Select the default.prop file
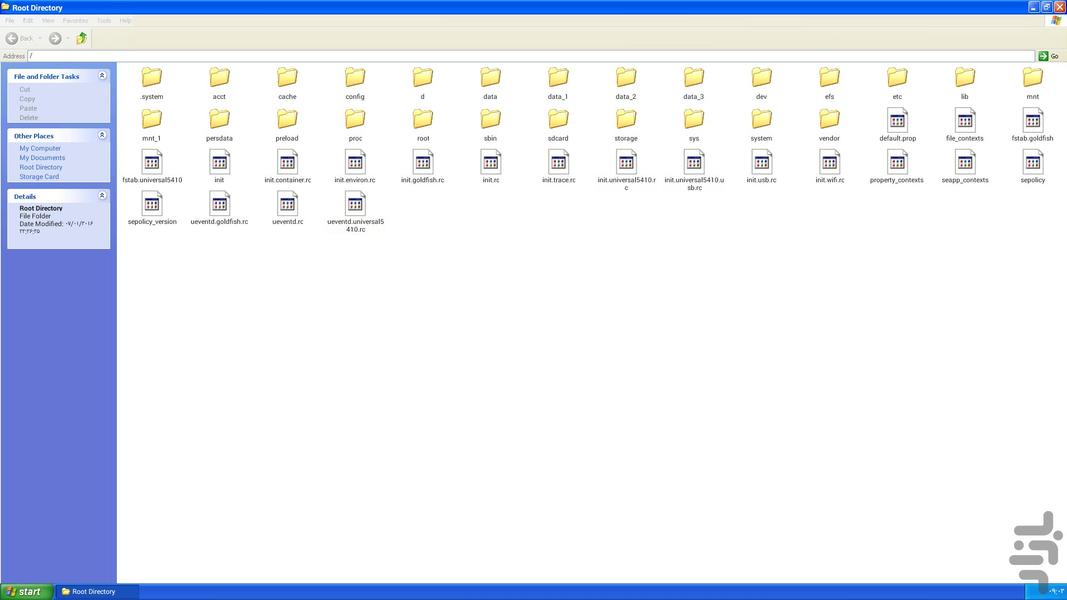The height and width of the screenshot is (600, 1067). click(897, 120)
